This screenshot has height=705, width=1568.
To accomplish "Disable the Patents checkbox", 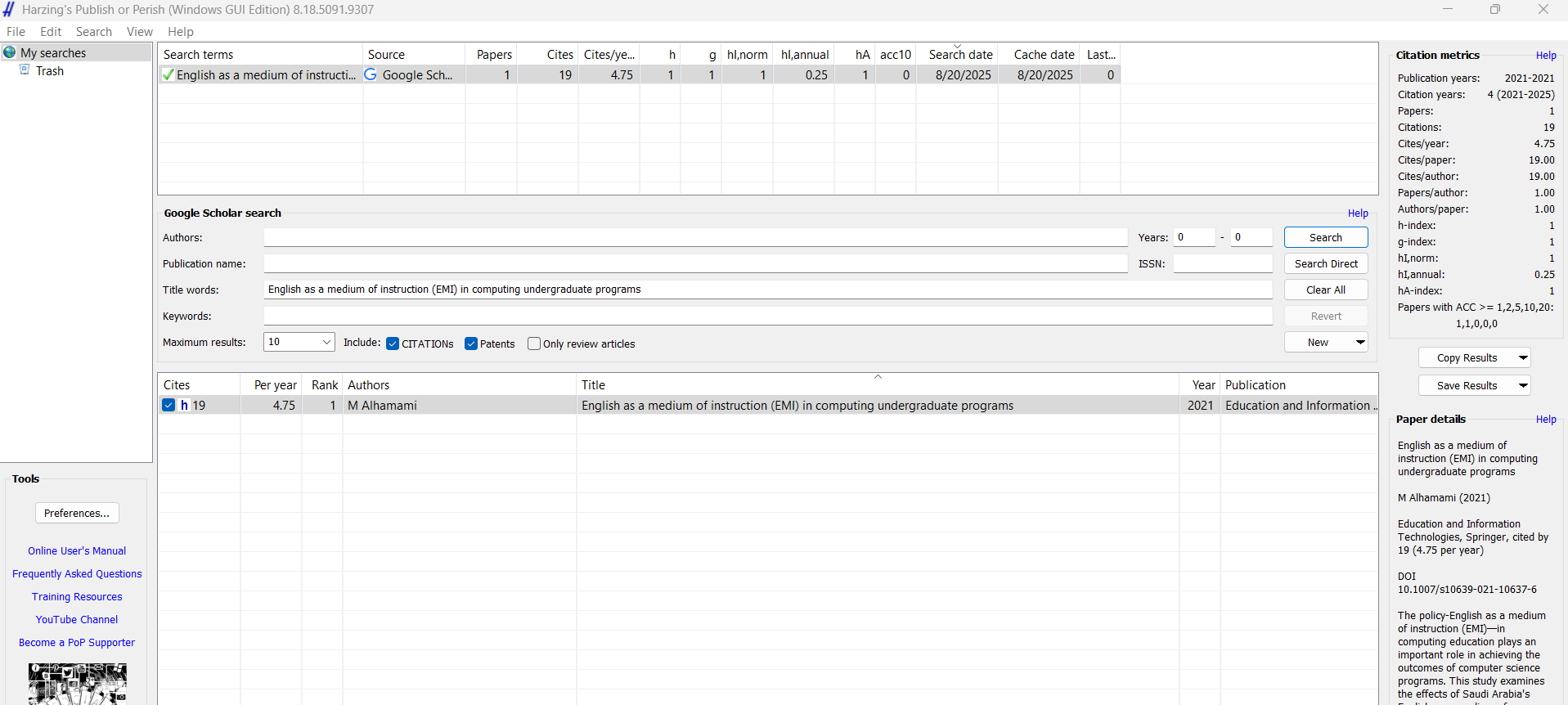I will [x=471, y=344].
